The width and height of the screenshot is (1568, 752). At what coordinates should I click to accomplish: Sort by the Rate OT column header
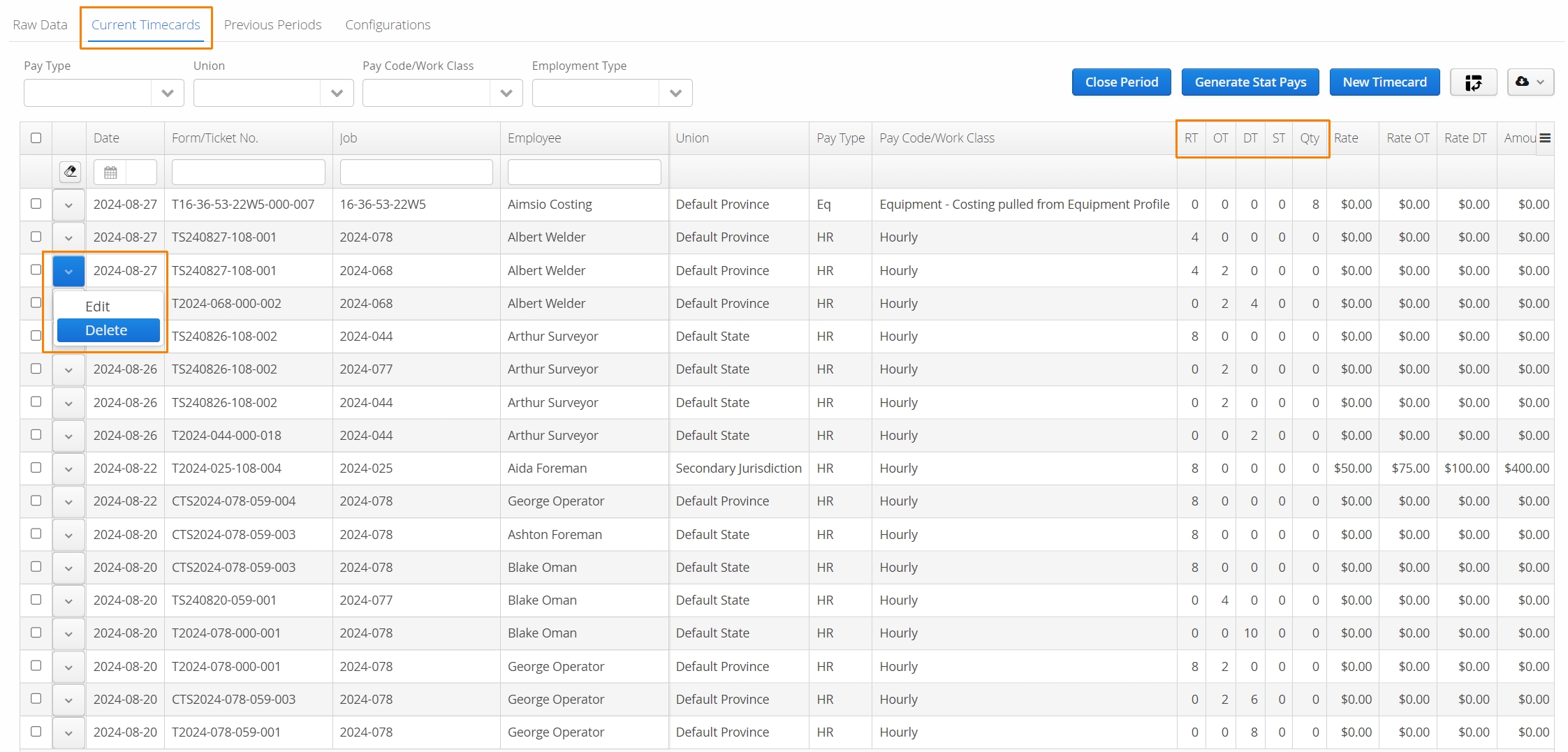point(1407,138)
